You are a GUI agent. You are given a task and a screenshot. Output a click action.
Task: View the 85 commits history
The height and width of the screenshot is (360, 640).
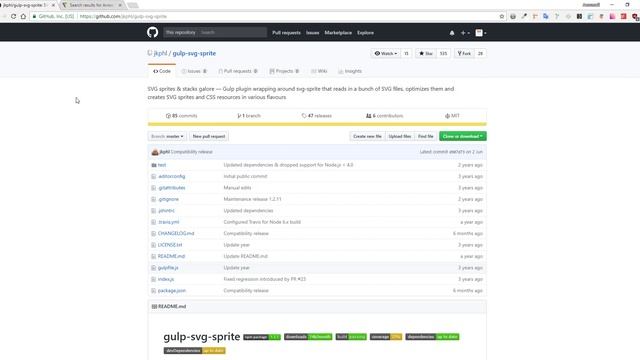[x=182, y=116]
